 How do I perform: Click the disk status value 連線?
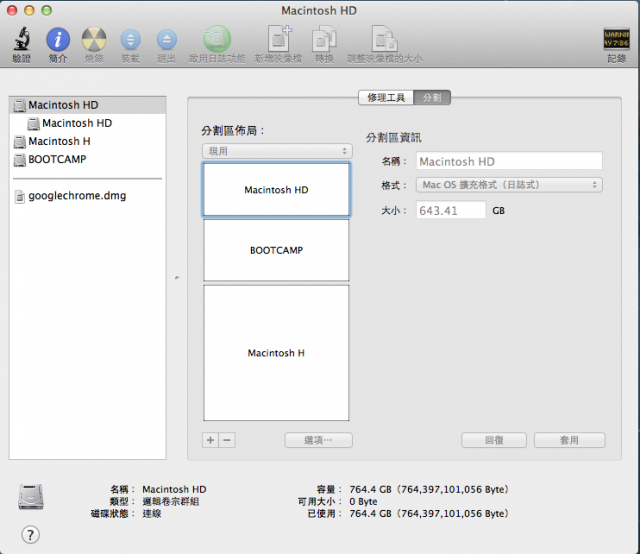click(x=151, y=513)
